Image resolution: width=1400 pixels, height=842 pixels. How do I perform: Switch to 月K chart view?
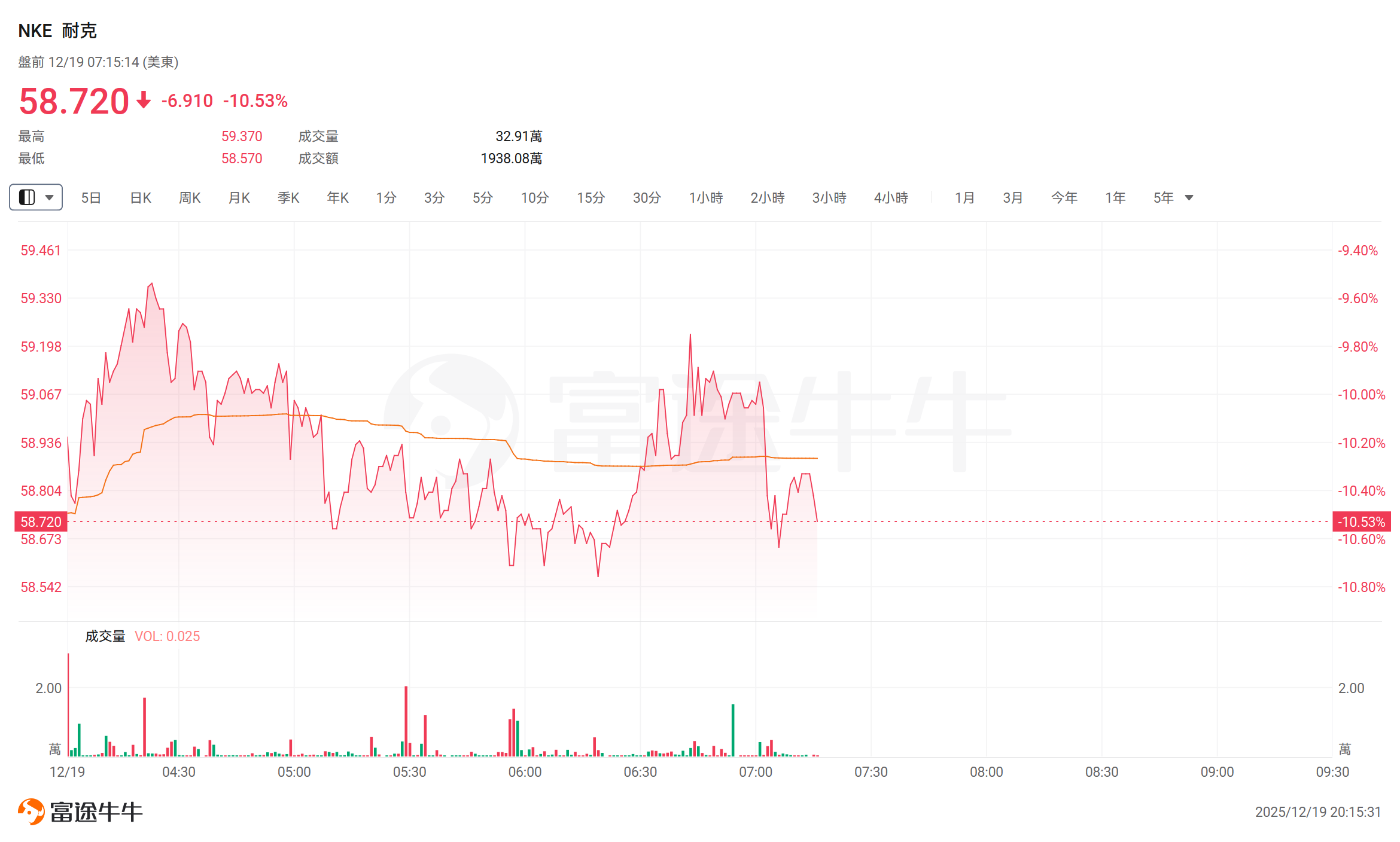239,198
